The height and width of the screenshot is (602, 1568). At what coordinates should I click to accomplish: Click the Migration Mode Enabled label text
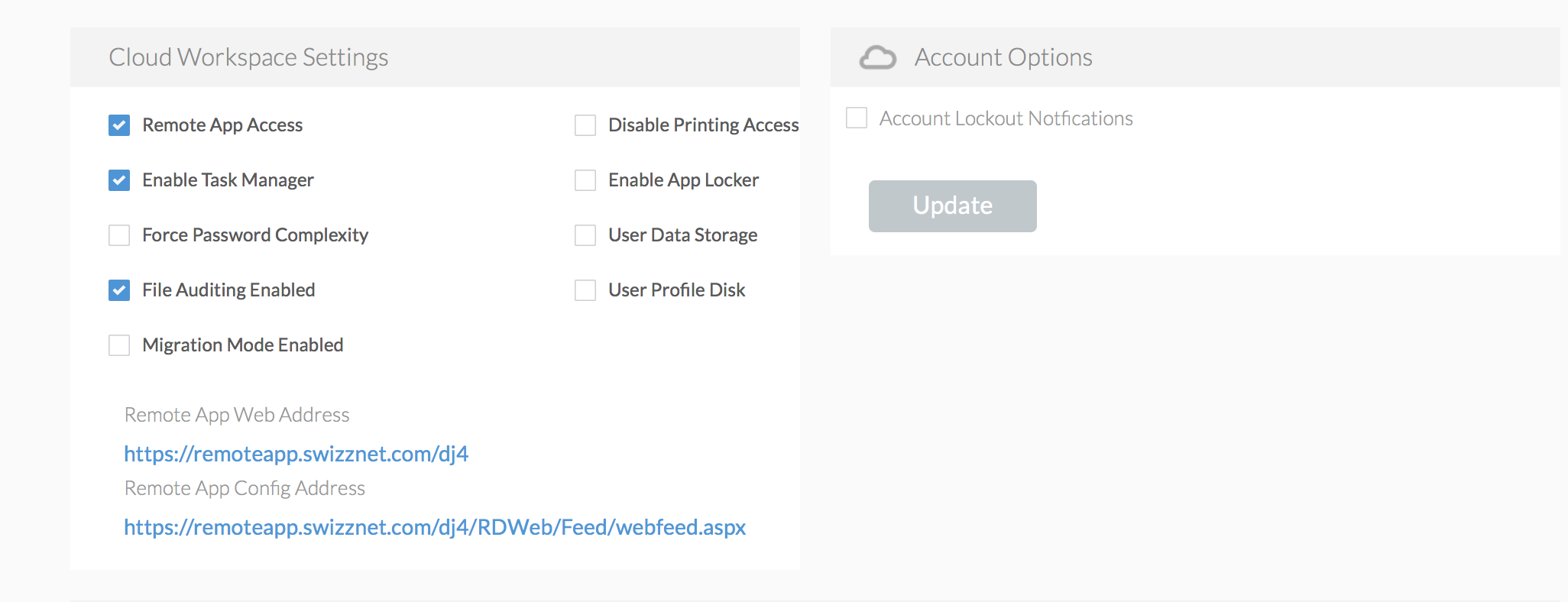click(x=243, y=345)
